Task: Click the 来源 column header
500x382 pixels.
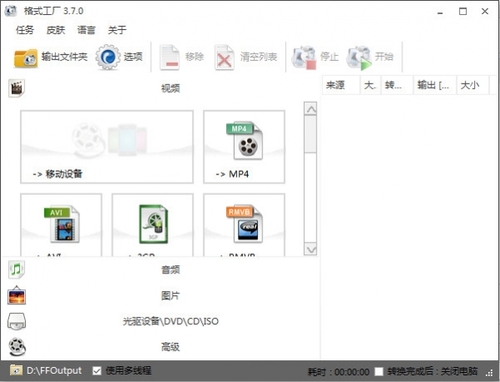Action: pyautogui.click(x=341, y=85)
